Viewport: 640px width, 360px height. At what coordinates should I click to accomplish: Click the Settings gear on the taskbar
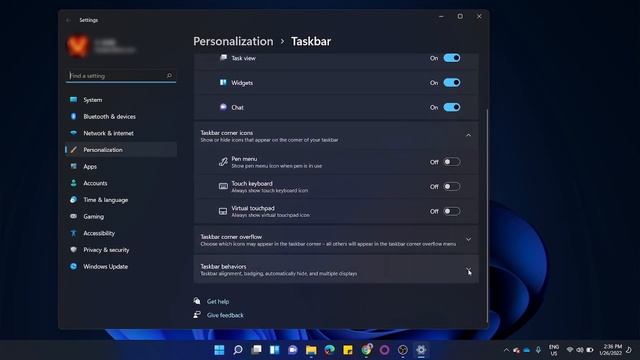tap(421, 350)
